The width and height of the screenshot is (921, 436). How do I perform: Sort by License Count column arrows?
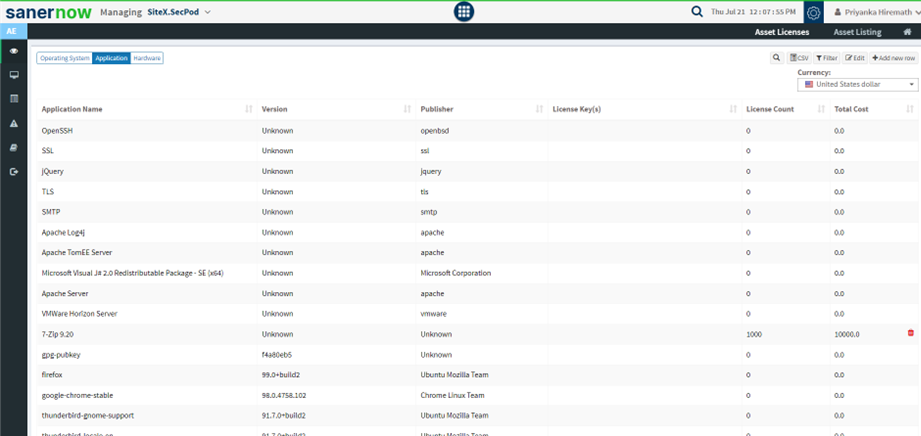pos(821,109)
